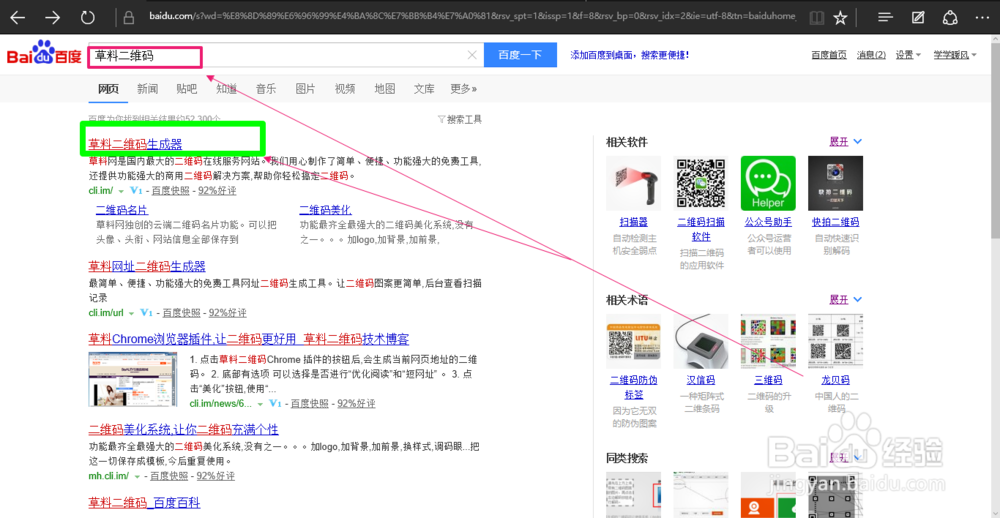Open the Hub three-lines icon
Viewport: 1000px width, 518px height.
(885, 17)
